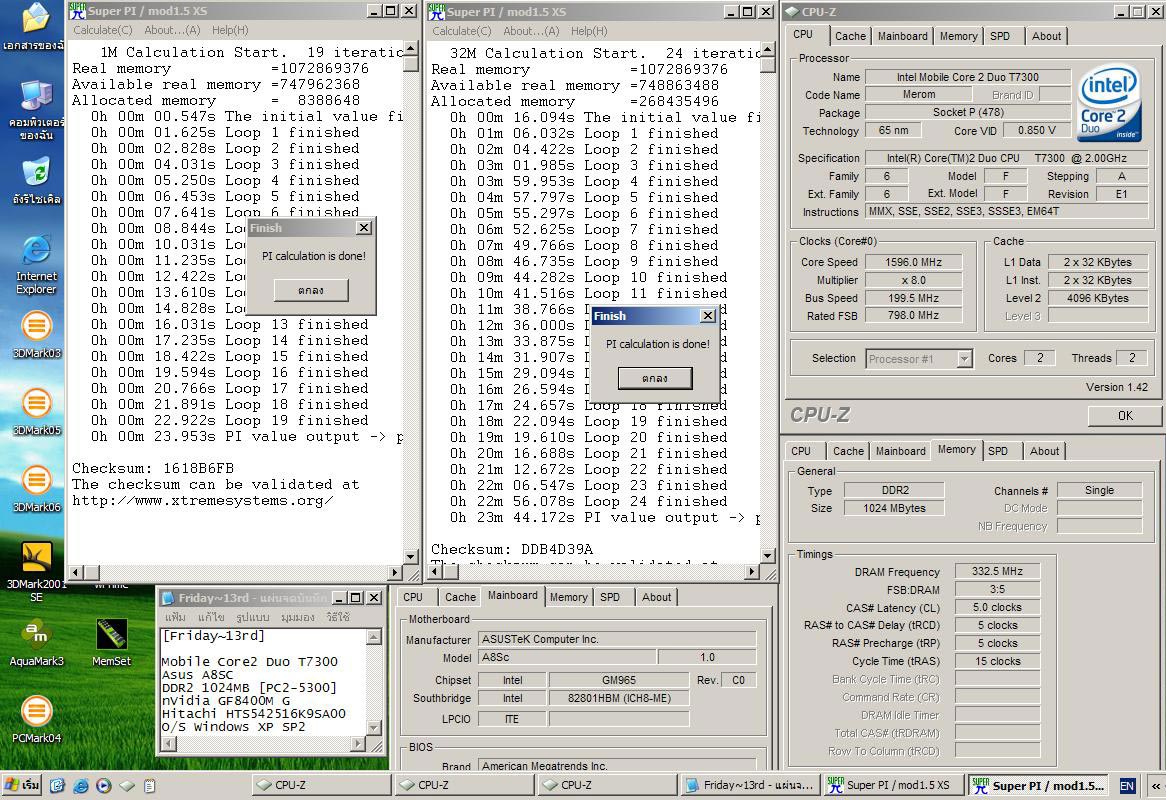Screen dimensions: 1166x800
Task: Launch MemSet desktop icon
Action: point(112,644)
